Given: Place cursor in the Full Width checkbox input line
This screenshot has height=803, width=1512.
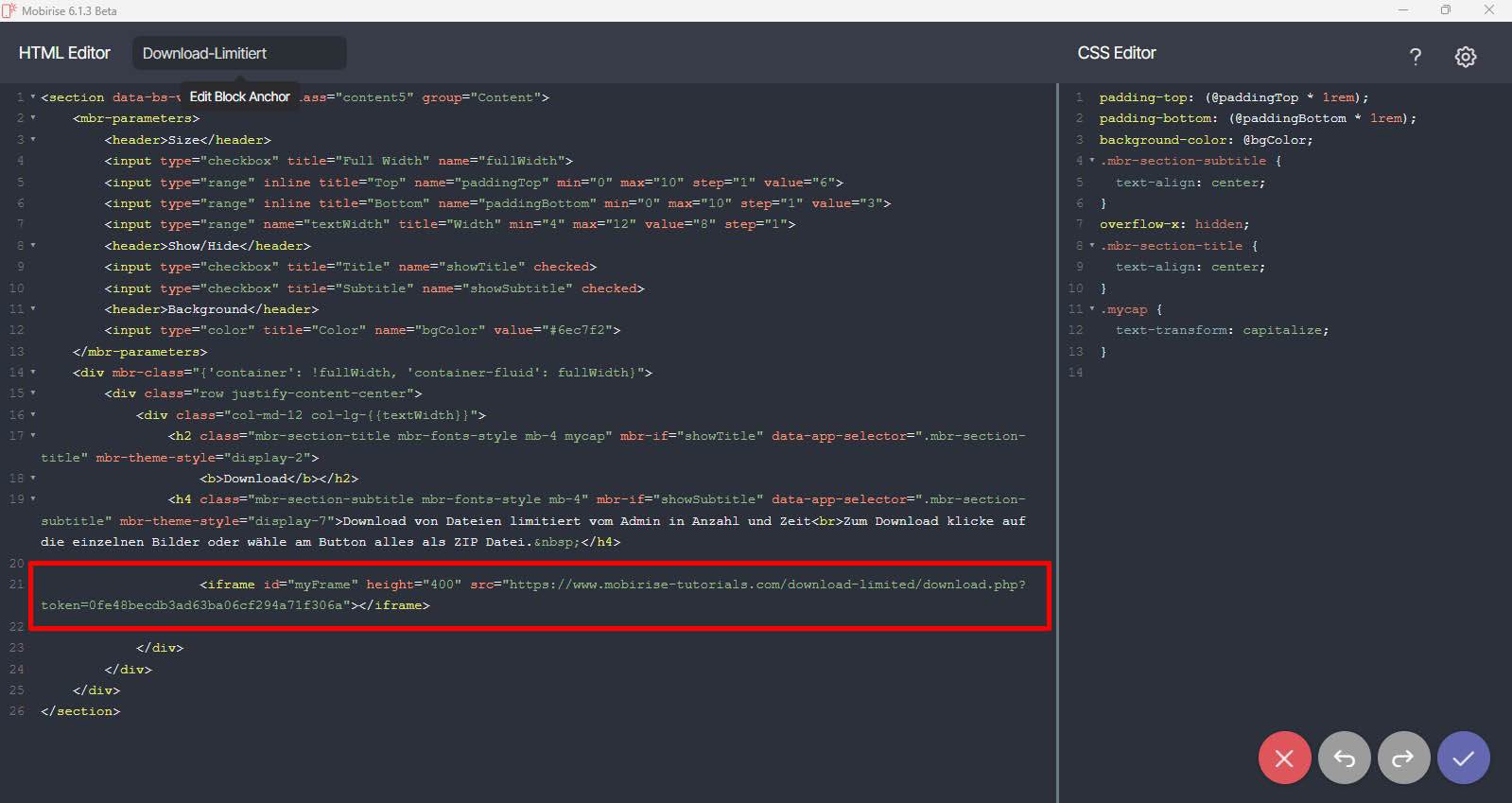Looking at the screenshot, I should click(x=339, y=161).
